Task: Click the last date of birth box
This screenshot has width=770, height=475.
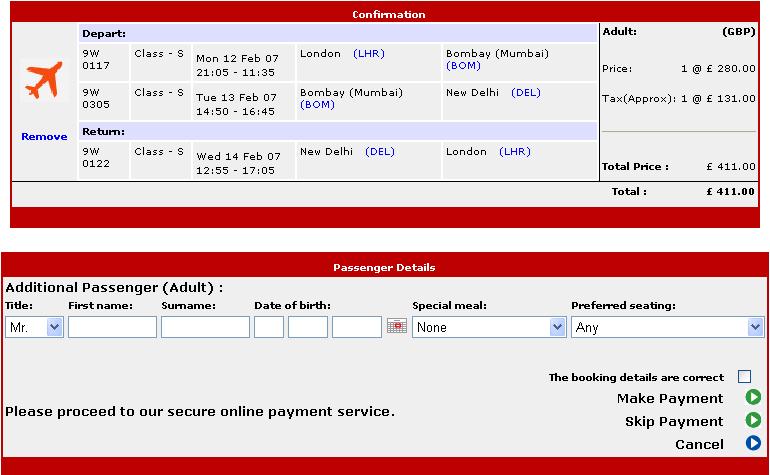Action: 357,327
